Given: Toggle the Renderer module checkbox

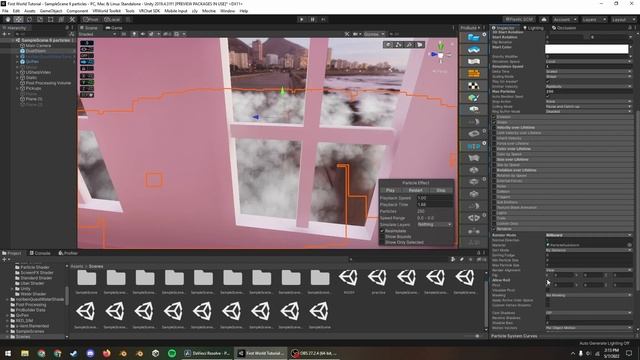Looking at the screenshot, I should [x=494, y=229].
